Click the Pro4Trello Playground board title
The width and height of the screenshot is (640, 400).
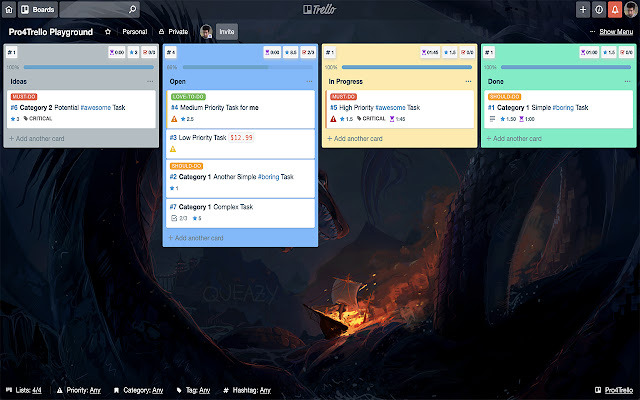51,32
